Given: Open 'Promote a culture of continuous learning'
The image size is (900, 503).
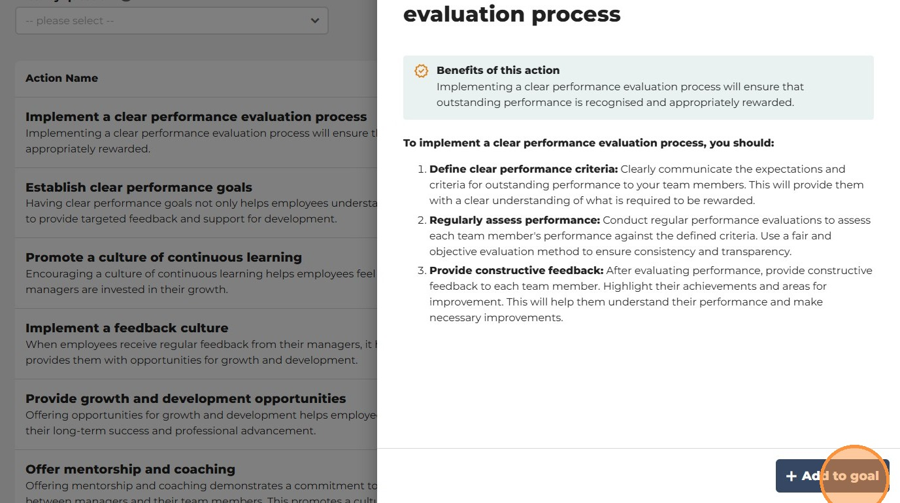Looking at the screenshot, I should pos(164,257).
